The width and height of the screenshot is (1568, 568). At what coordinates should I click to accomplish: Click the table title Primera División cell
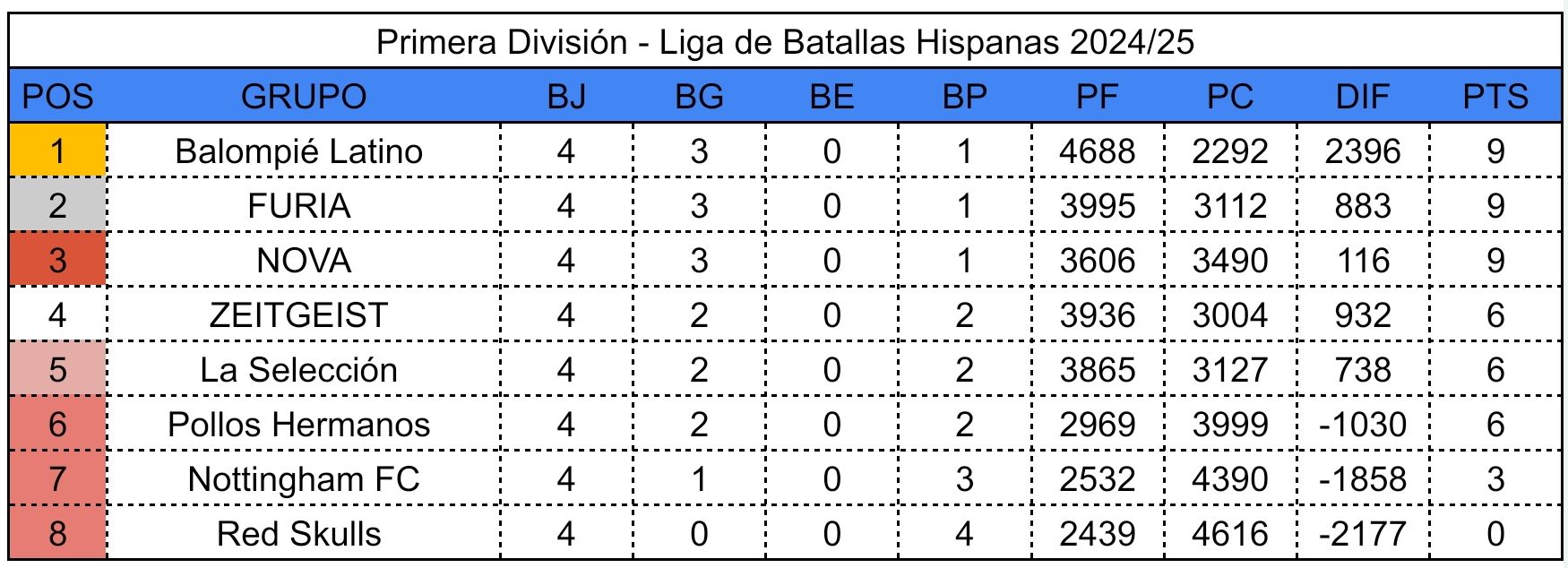tap(785, 42)
